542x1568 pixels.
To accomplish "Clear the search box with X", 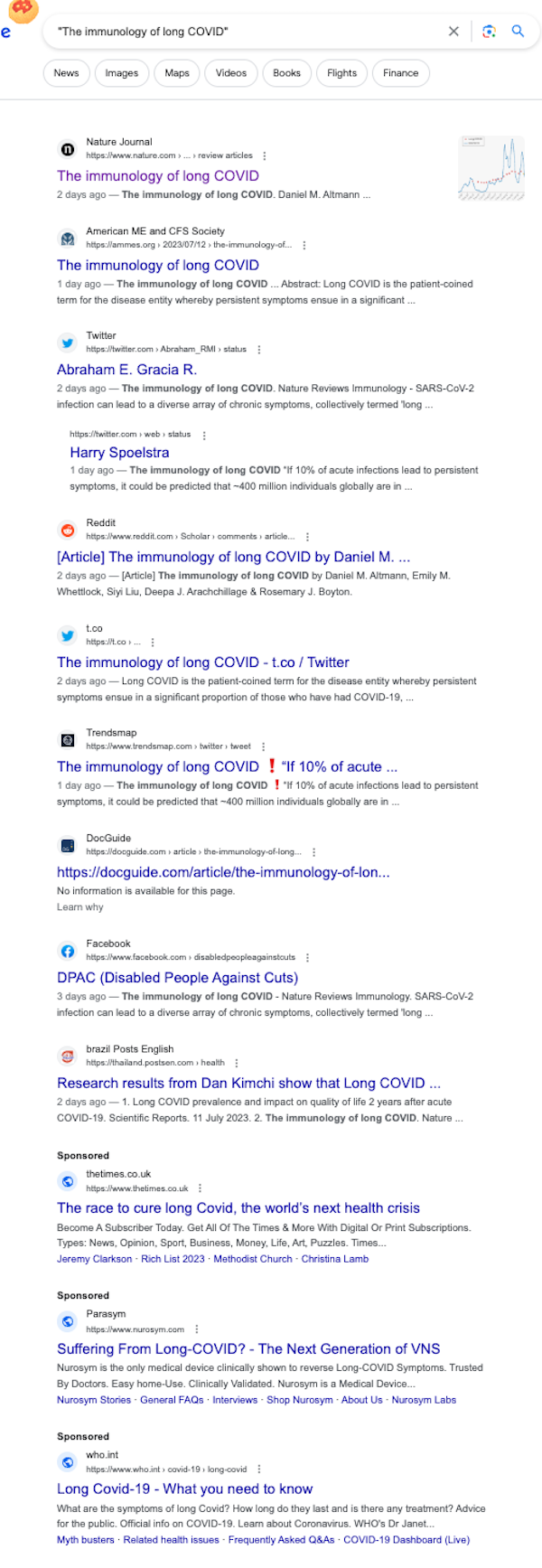I will [x=453, y=32].
